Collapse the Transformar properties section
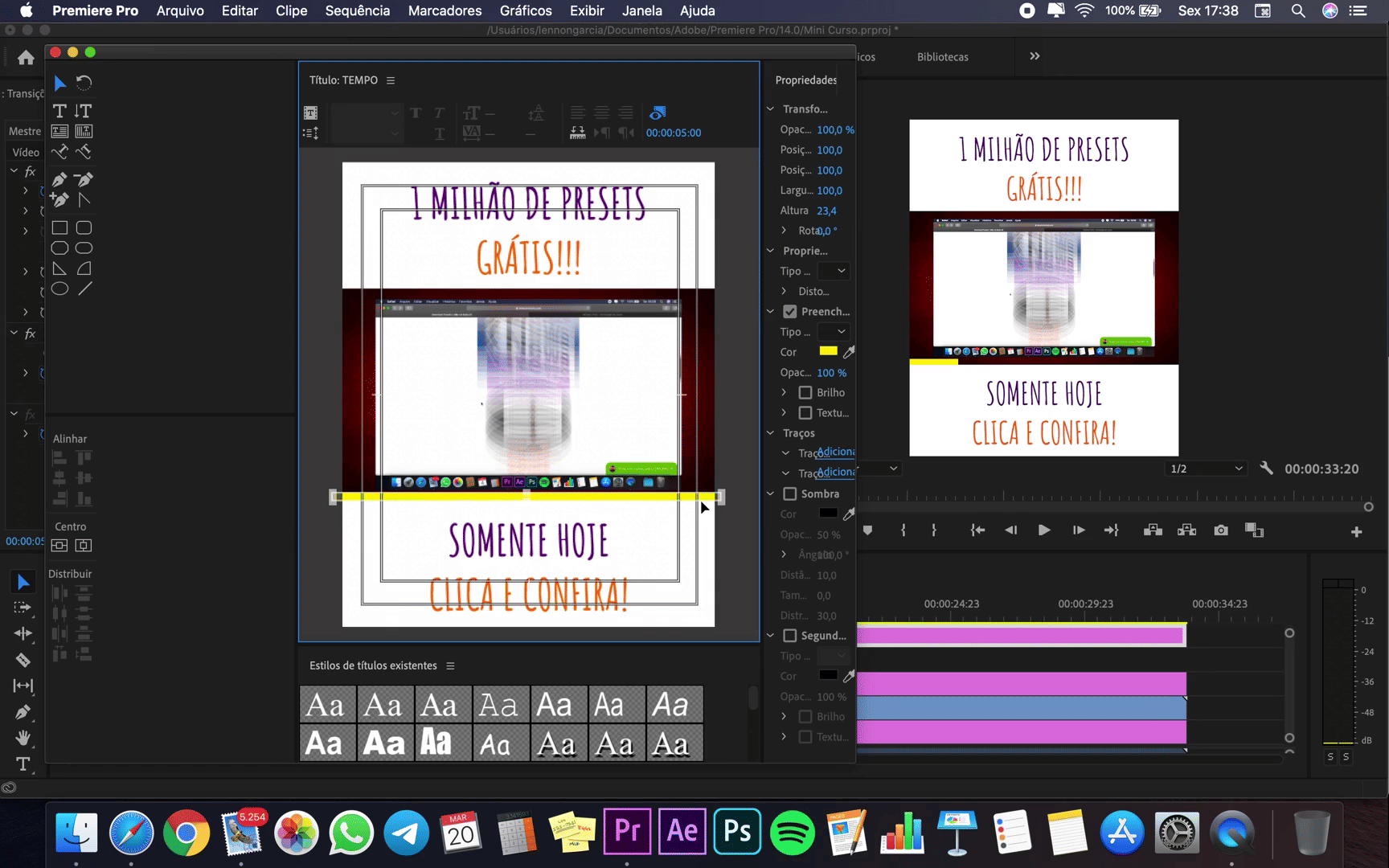1389x868 pixels. (771, 109)
